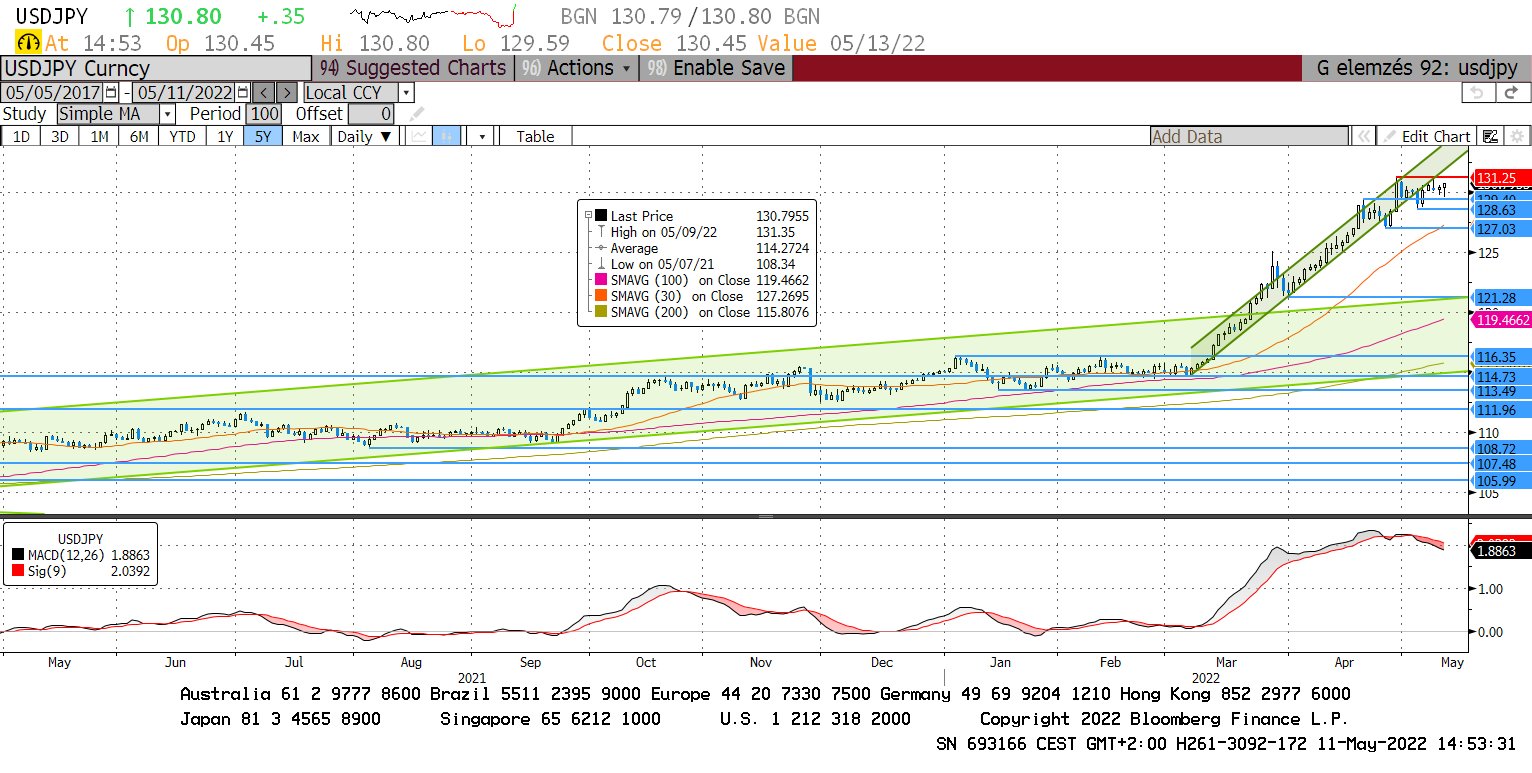Click the 131.25 red price label
The height and width of the screenshot is (773, 1532).
click(1502, 177)
